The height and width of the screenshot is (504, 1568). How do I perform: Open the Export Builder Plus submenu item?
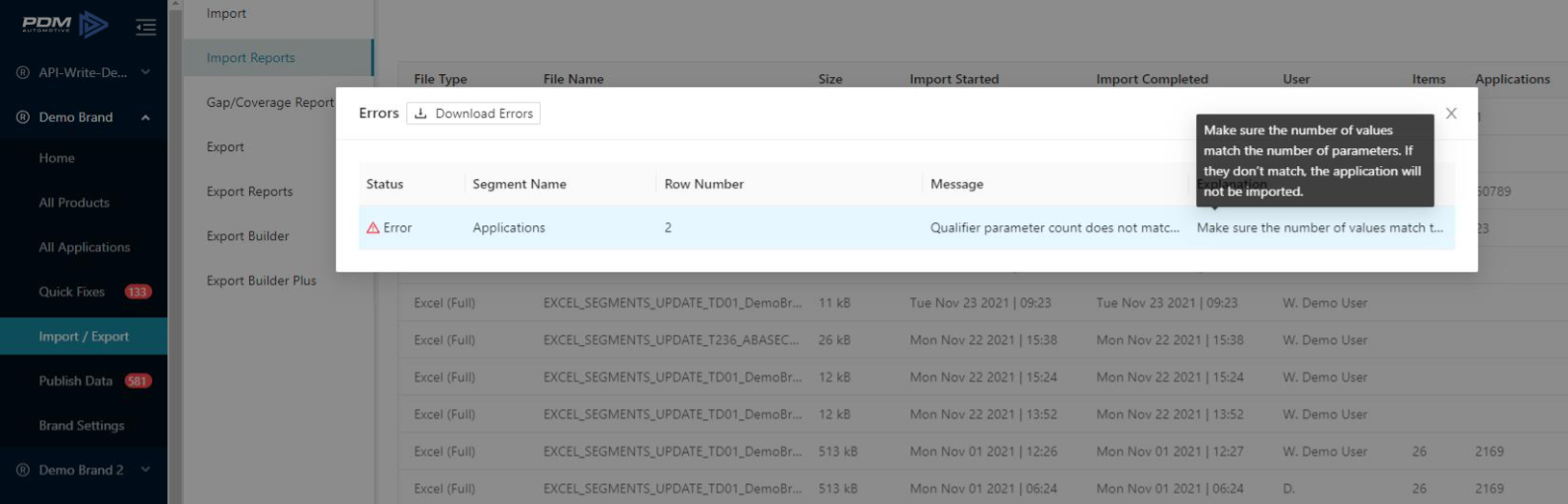tap(261, 281)
